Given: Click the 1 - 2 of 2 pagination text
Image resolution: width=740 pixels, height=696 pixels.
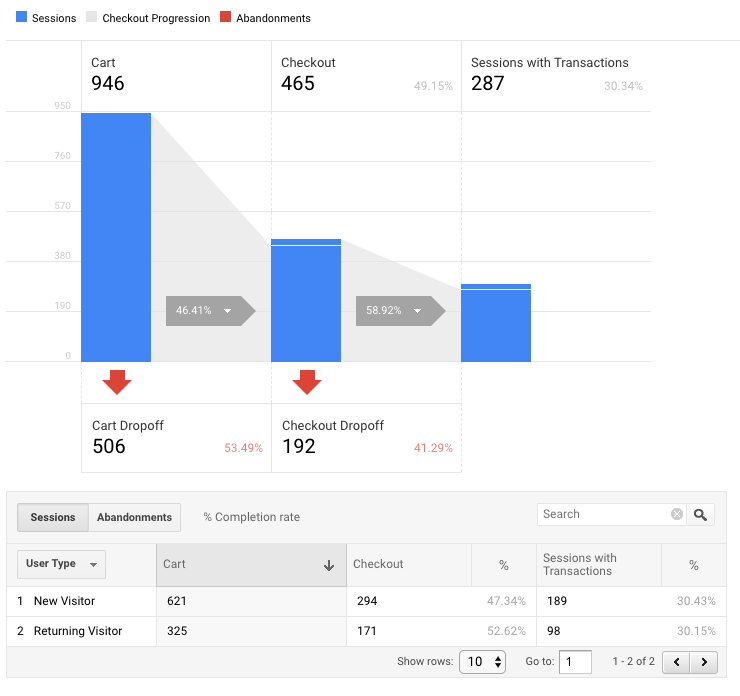Looking at the screenshot, I should coord(633,662).
